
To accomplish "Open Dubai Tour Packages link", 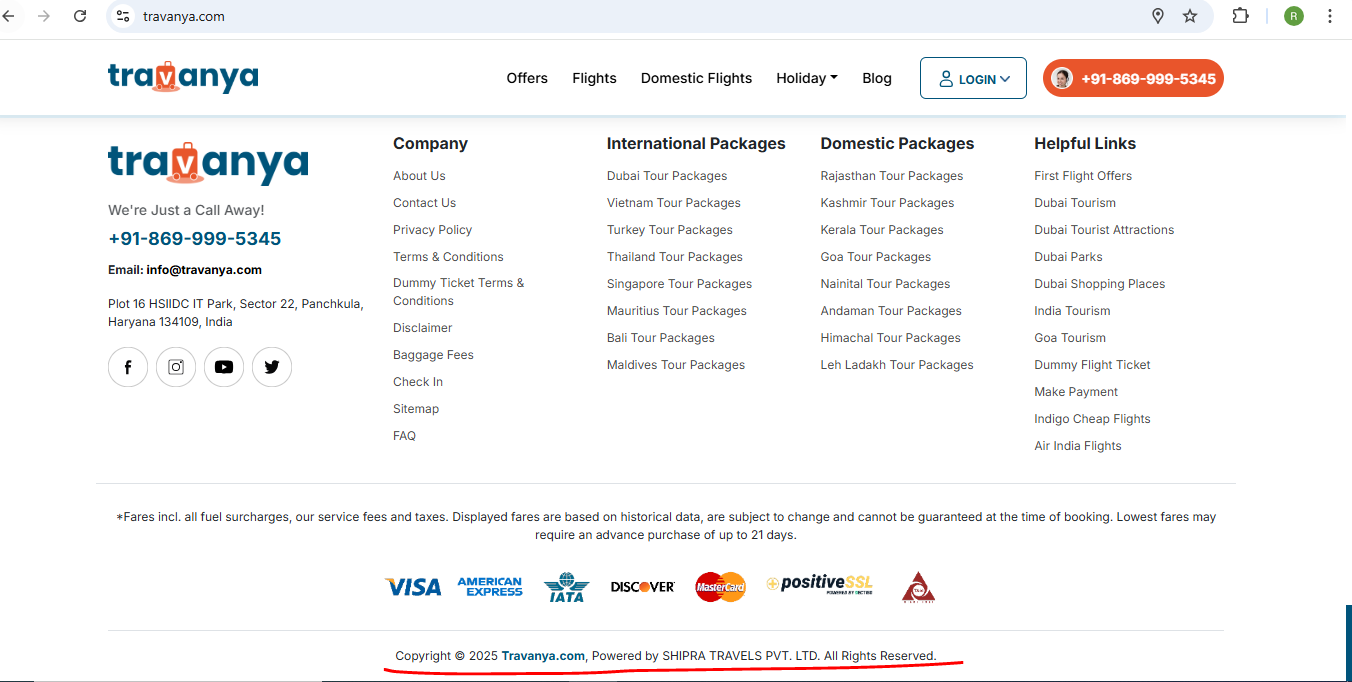I will tap(667, 176).
